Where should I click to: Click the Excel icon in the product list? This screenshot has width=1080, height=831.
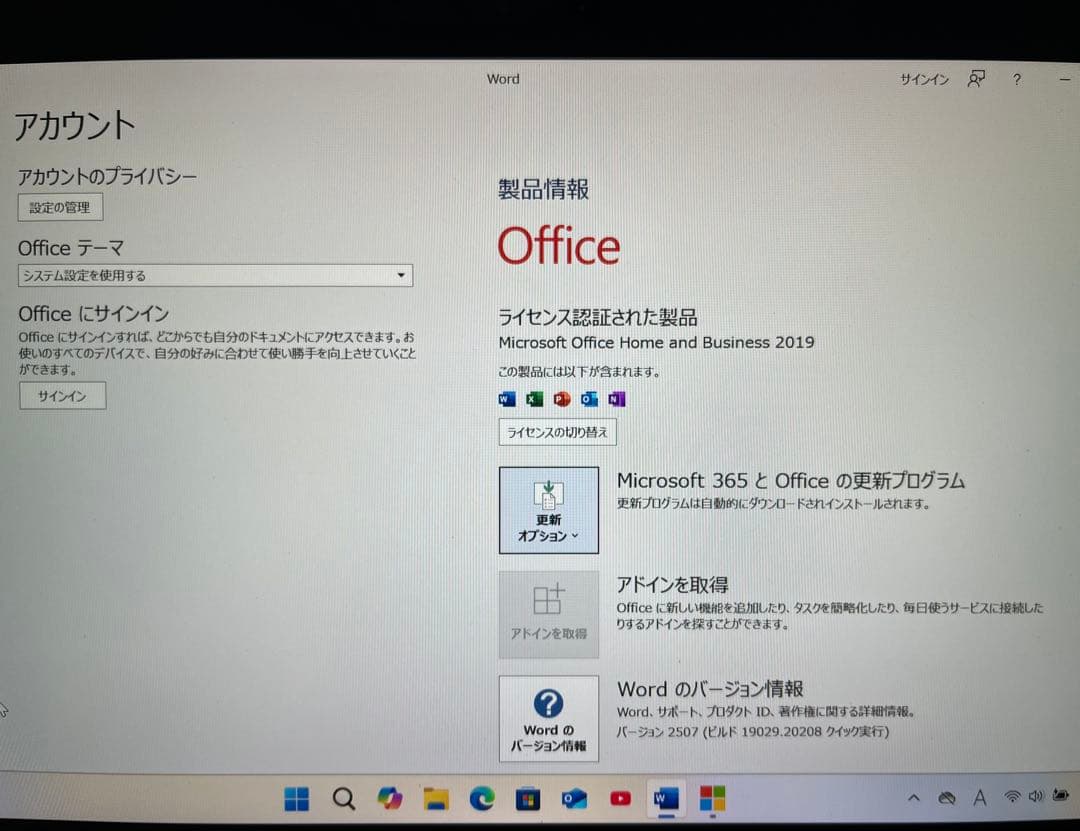(x=534, y=399)
